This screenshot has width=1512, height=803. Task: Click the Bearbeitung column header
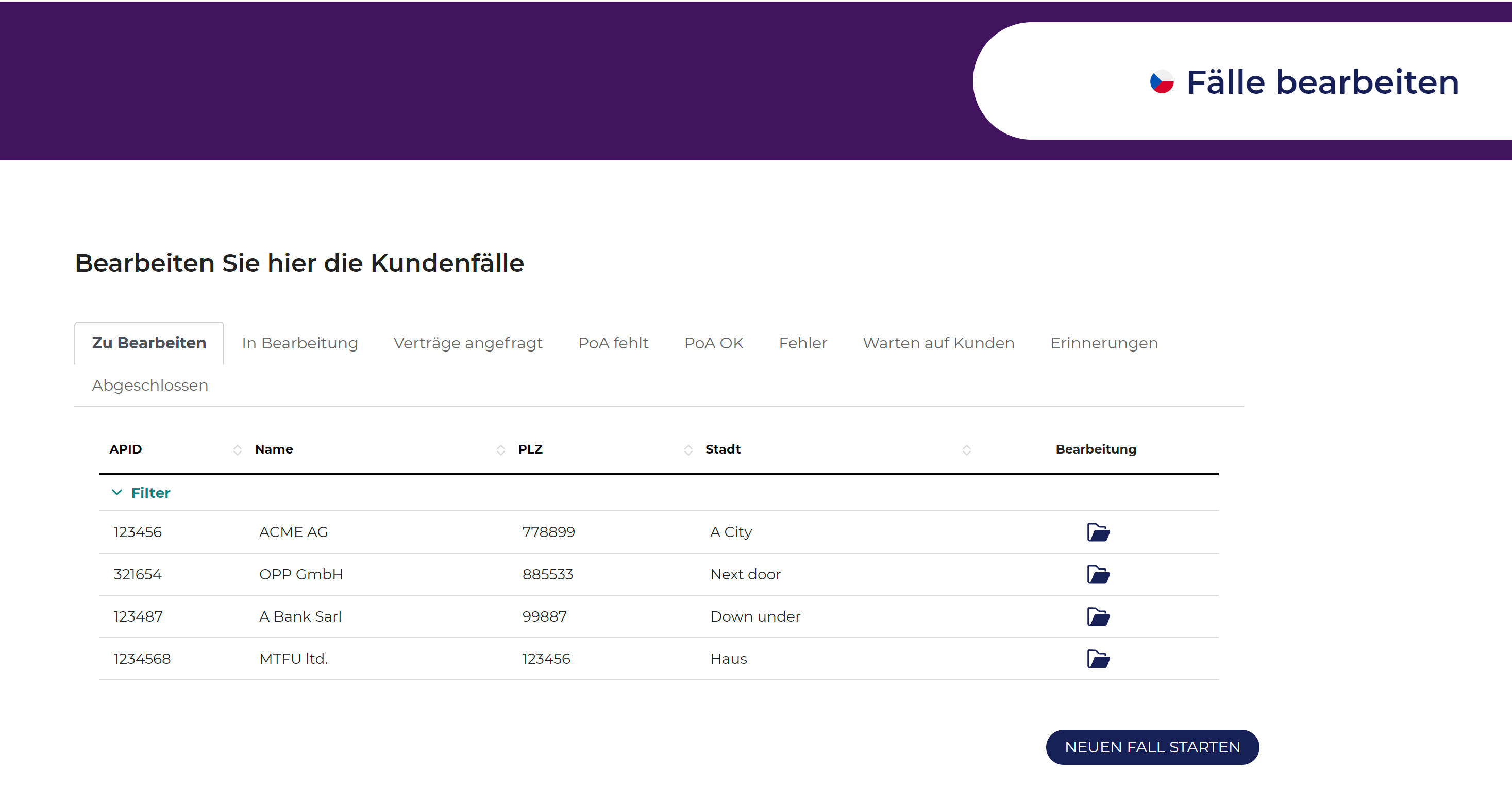[x=1096, y=449]
